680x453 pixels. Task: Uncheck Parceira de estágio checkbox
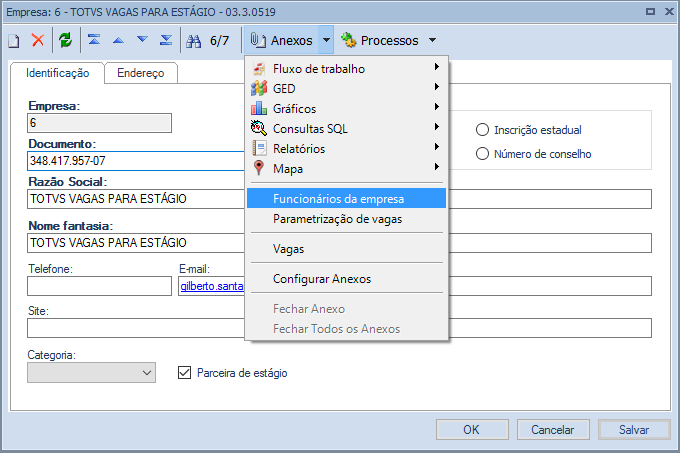tap(184, 373)
